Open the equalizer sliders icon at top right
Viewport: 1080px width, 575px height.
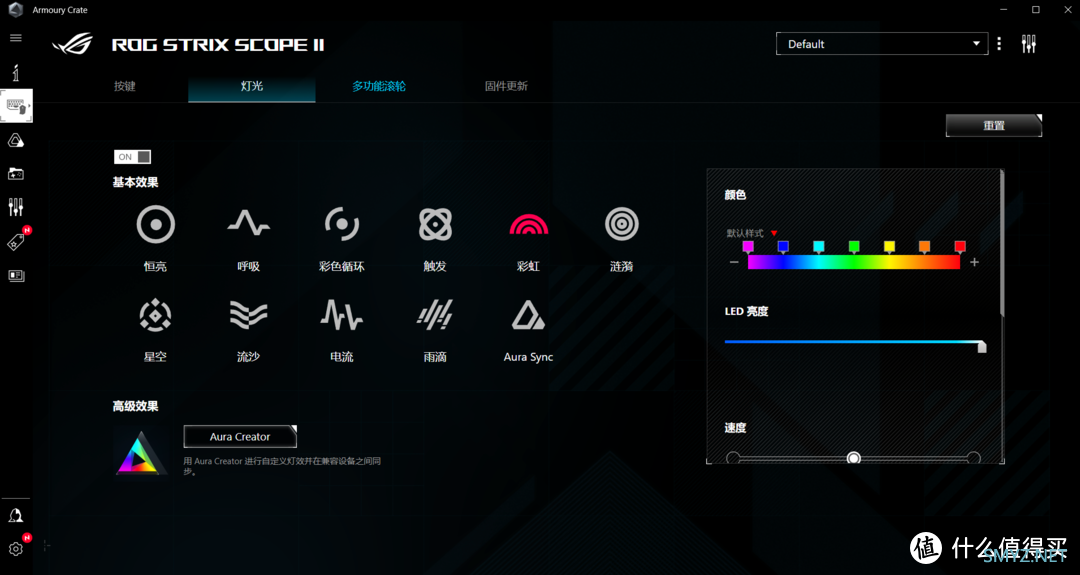click(x=1029, y=44)
